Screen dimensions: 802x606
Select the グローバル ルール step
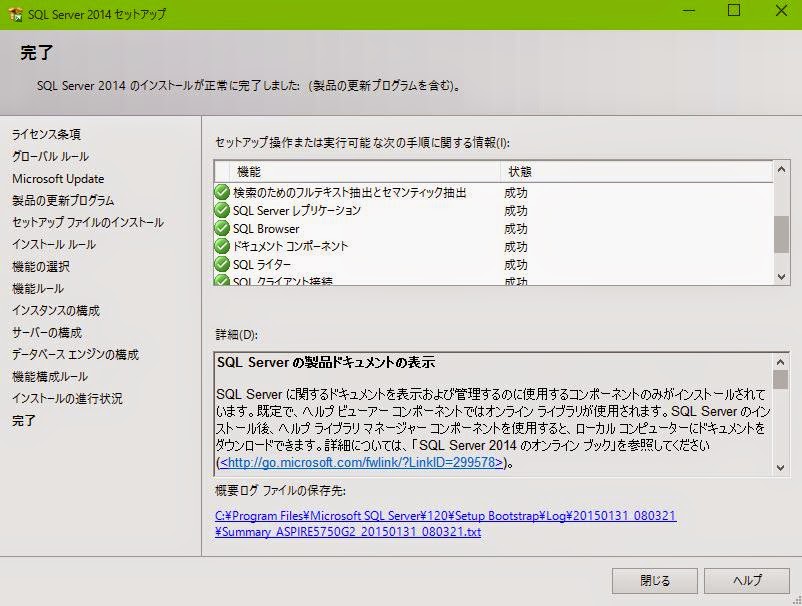(51, 156)
